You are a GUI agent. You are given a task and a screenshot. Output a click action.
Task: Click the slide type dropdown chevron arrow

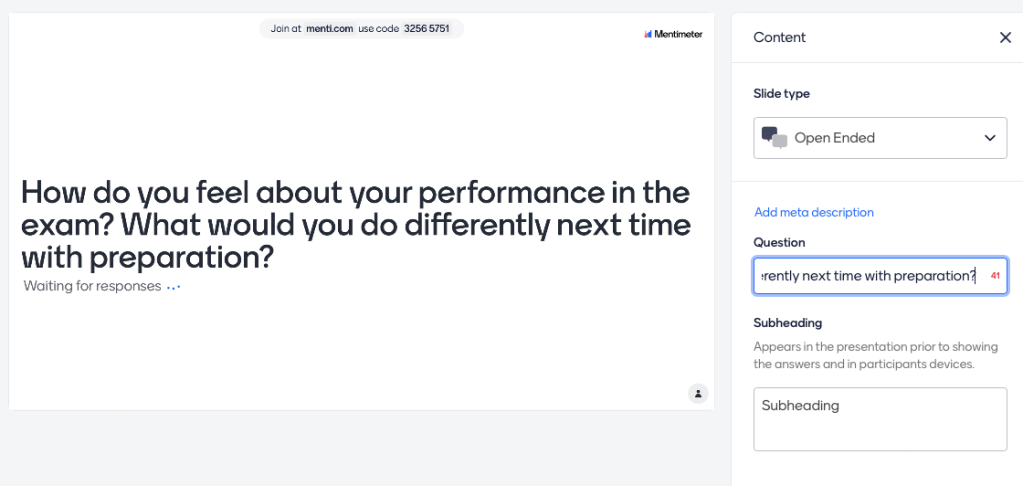click(990, 138)
